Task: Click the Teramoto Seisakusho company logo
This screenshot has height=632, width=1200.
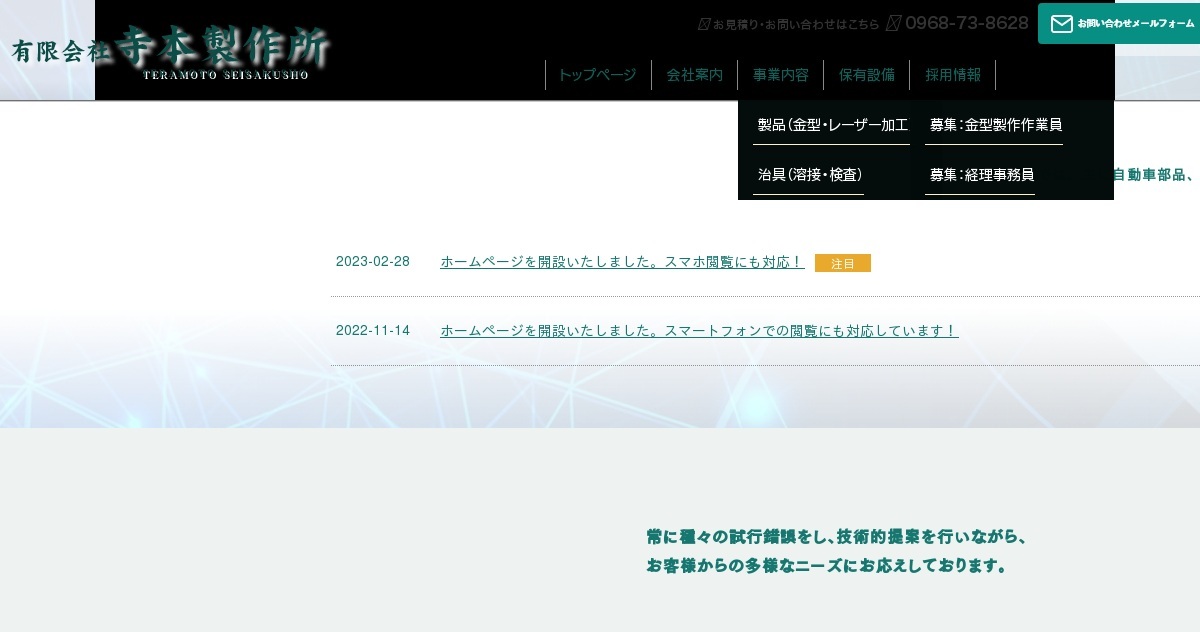Action: tap(170, 51)
